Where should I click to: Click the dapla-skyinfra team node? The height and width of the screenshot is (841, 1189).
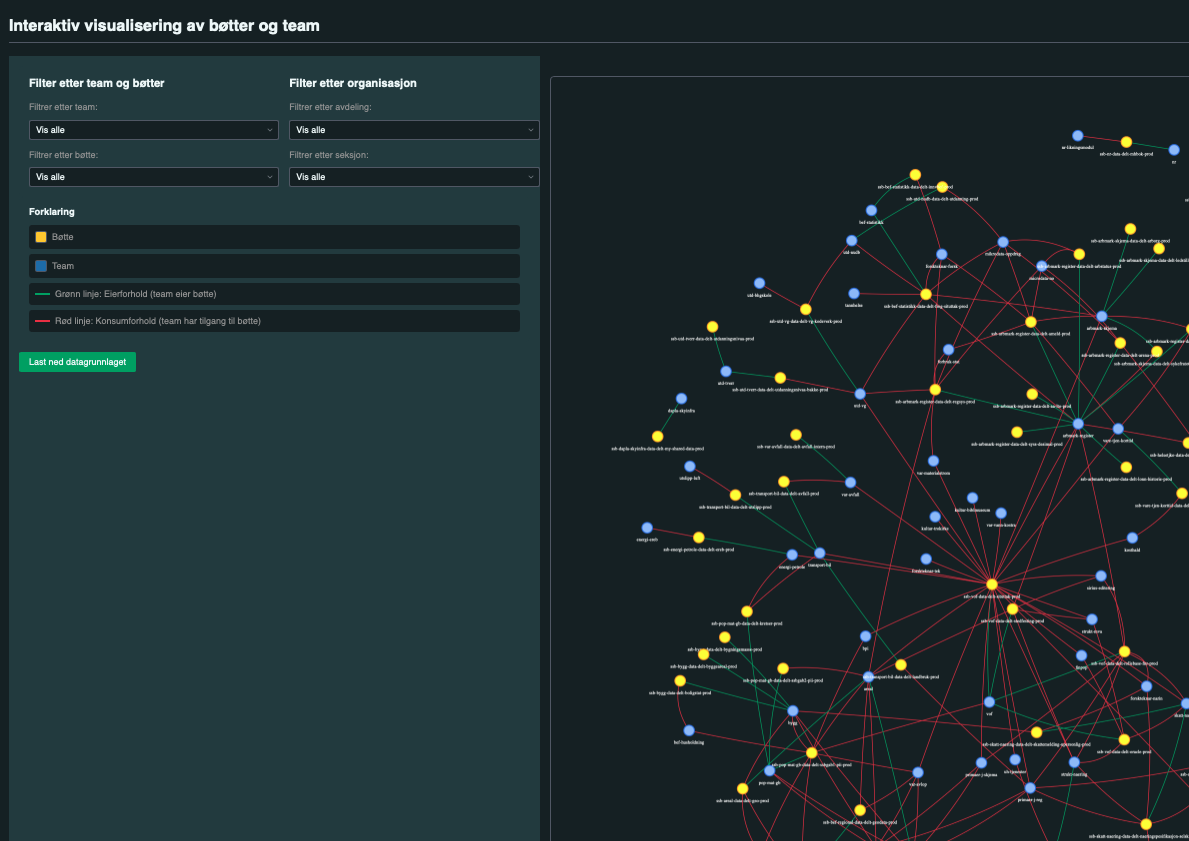681,399
